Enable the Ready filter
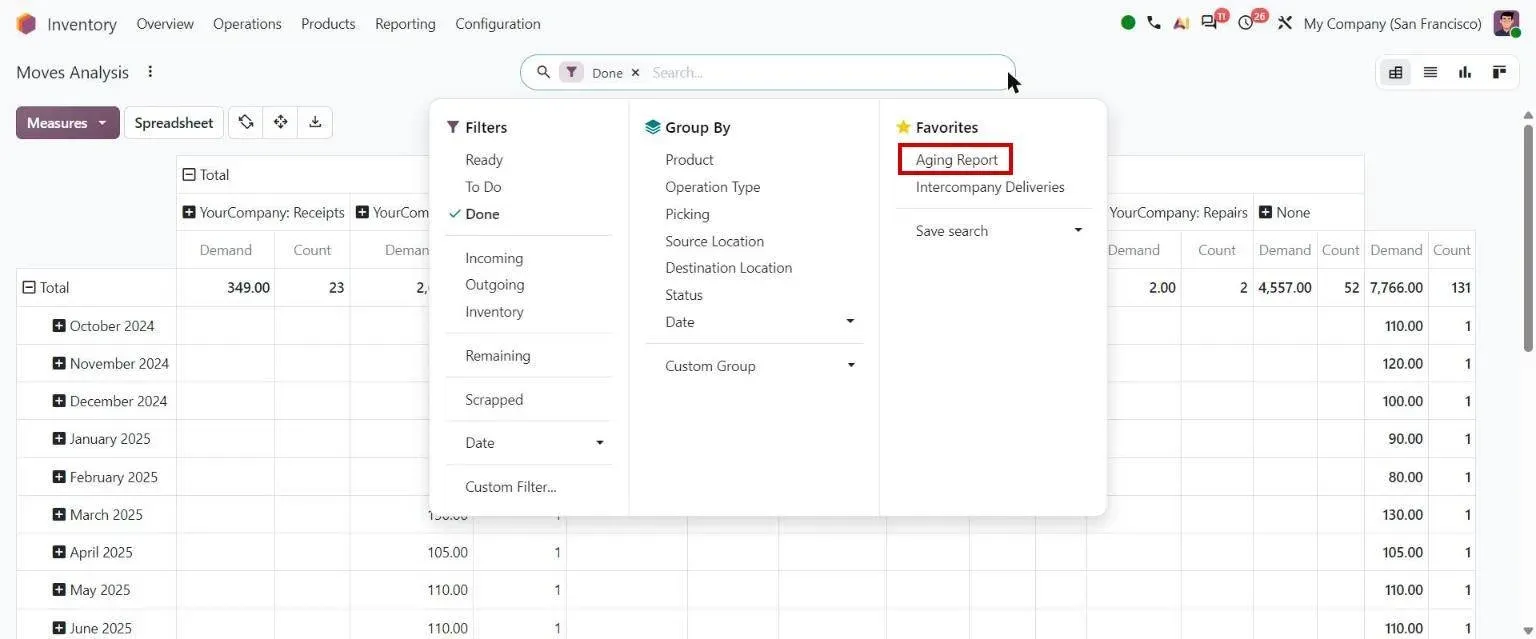1536x639 pixels. click(484, 160)
